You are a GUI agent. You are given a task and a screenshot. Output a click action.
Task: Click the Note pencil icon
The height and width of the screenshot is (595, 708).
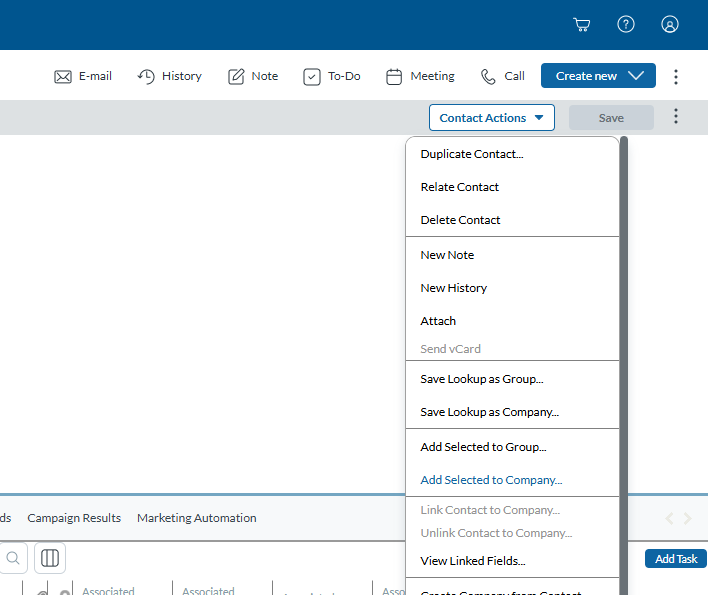(x=236, y=76)
